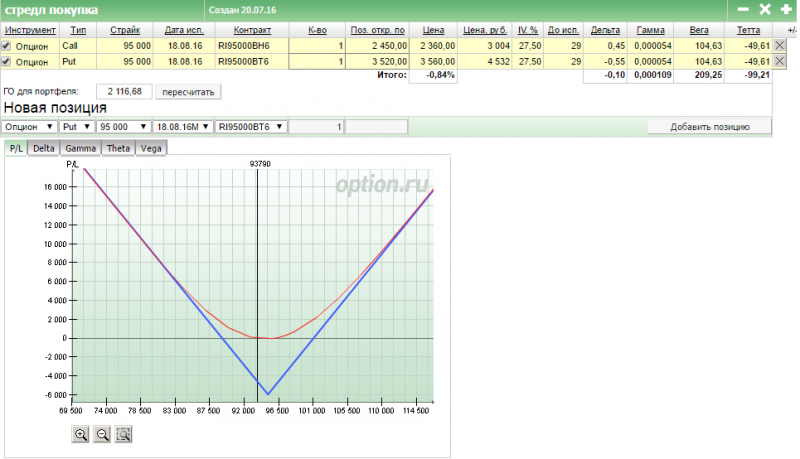Click the 'ГО для портфеля' value field
Viewport: 800px width, 459px height.
125,91
